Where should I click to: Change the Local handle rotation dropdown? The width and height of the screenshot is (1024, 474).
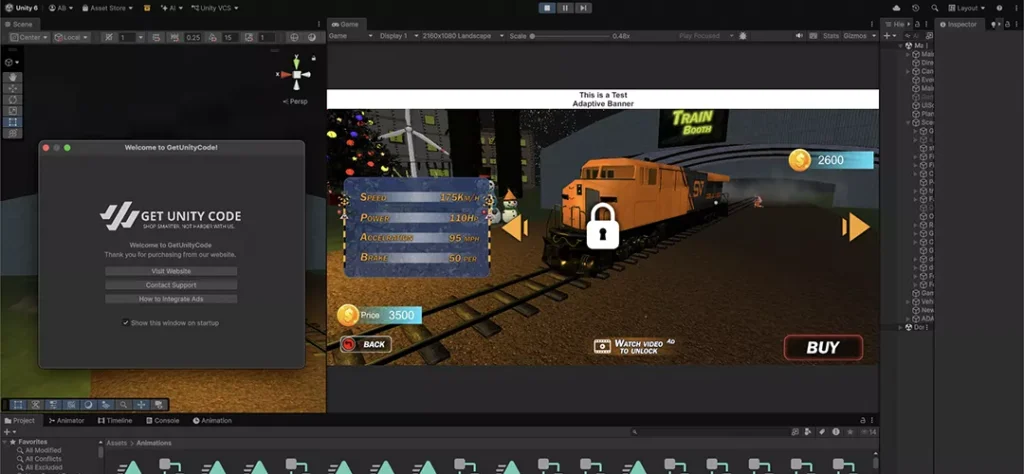[x=72, y=37]
